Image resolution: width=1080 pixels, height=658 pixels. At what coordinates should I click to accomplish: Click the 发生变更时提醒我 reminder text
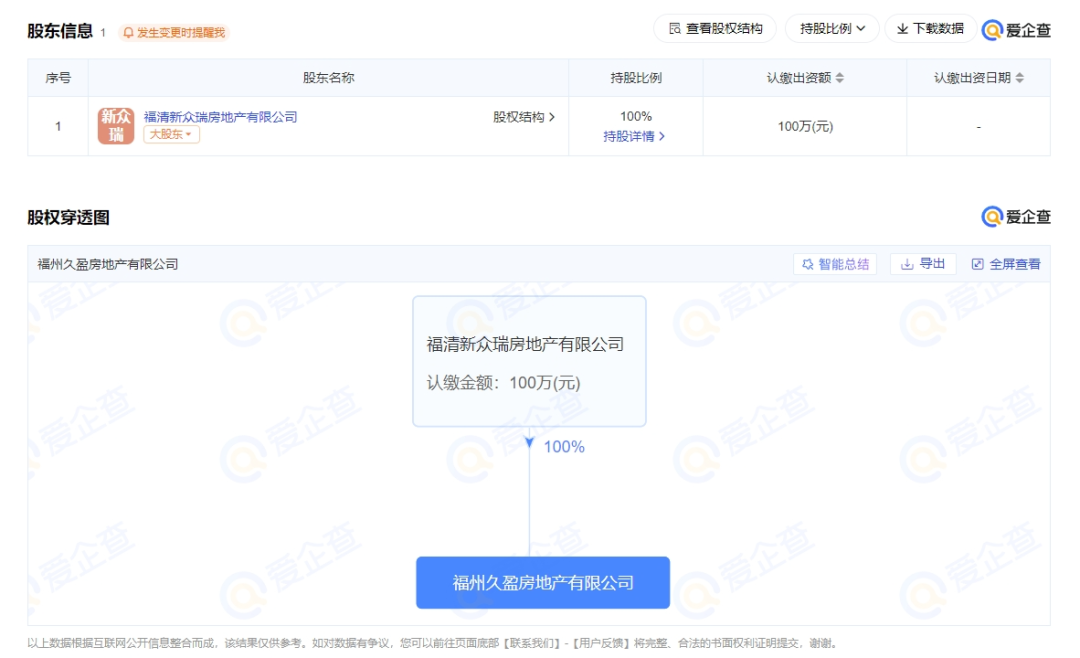[181, 33]
